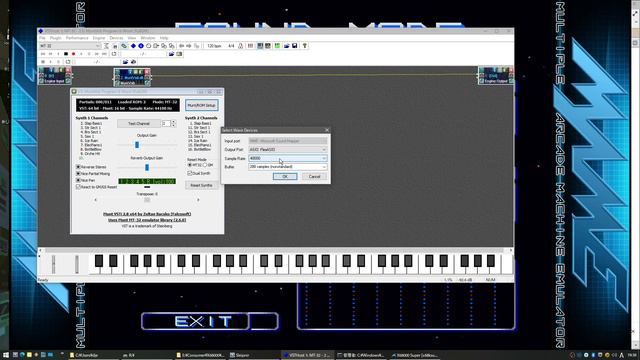
Task: Select the Engine Input node
Action: click(x=55, y=76)
